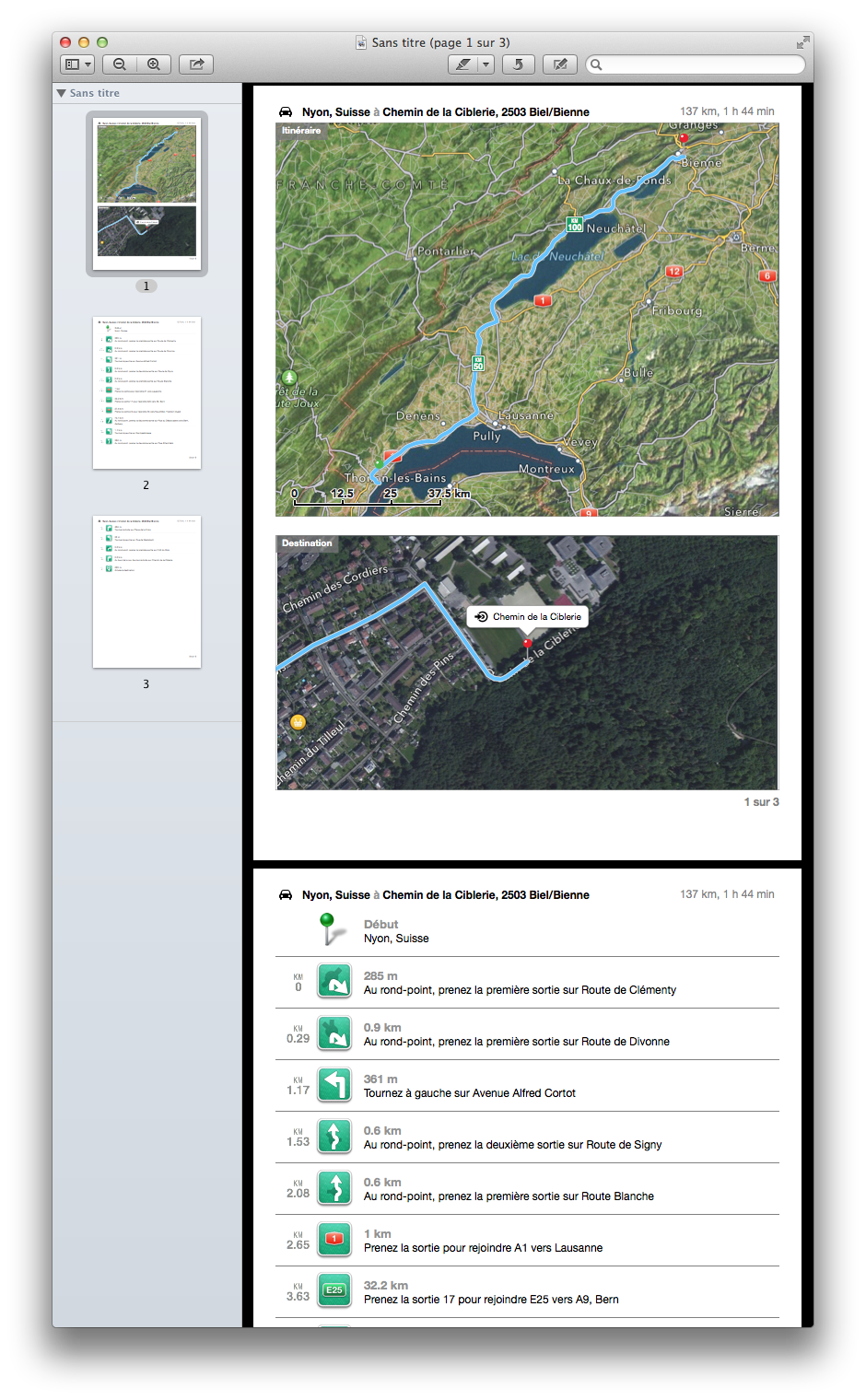
Task: Collapse the Sans titre sidebar section
Action: click(62, 93)
